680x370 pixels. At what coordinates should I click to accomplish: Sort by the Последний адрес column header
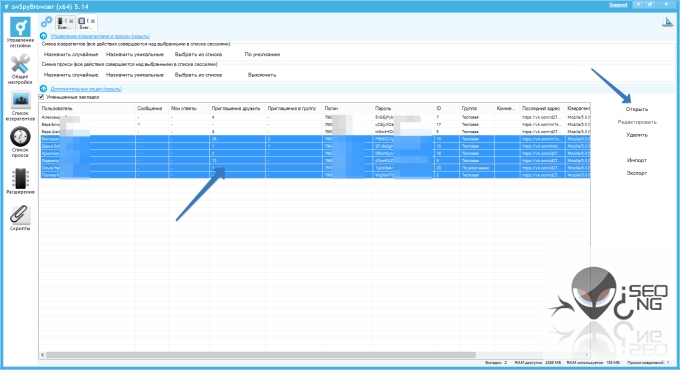click(x=542, y=108)
